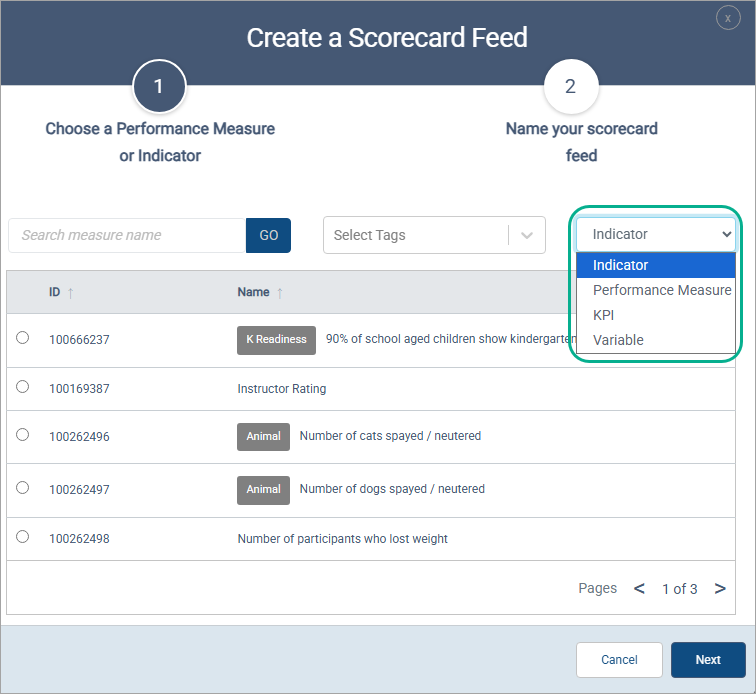Focus the Search measure name field
756x694 pixels.
click(127, 235)
